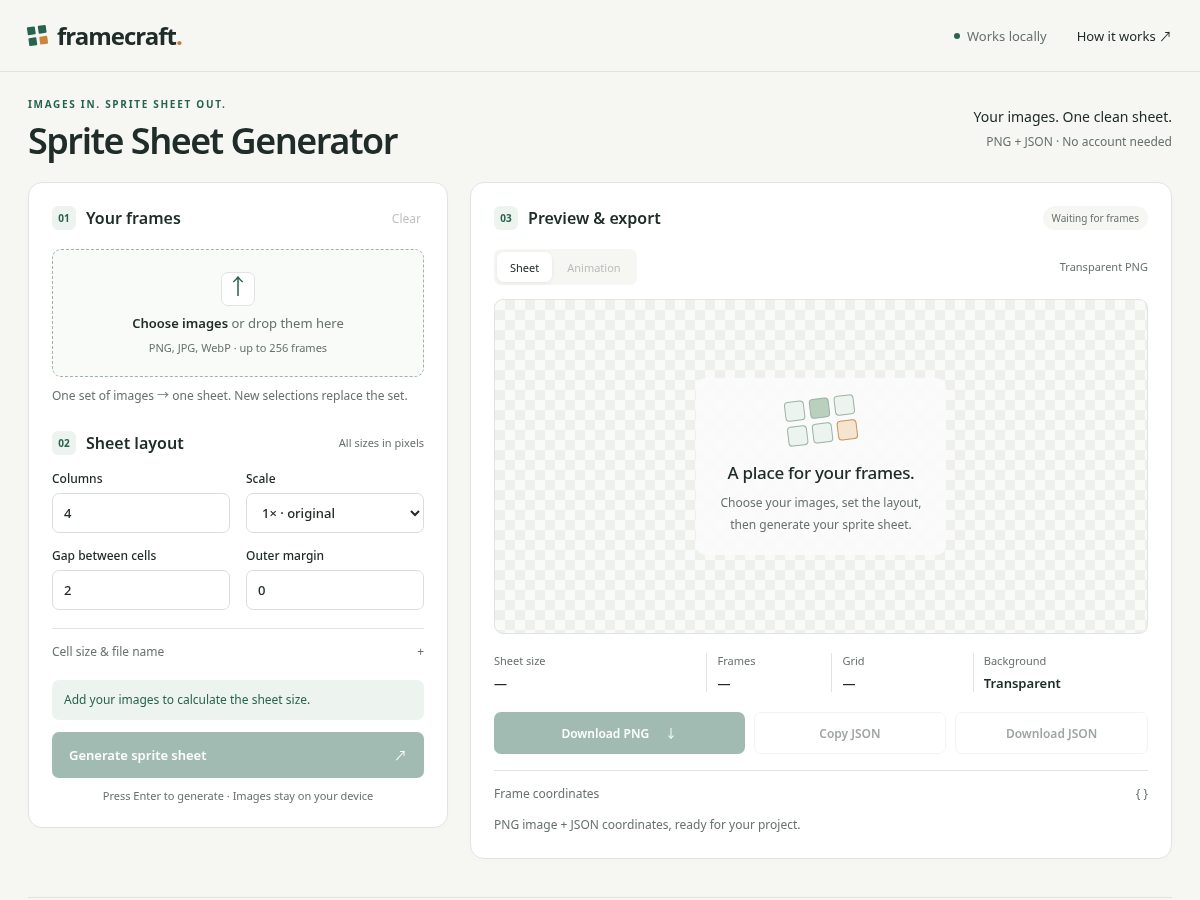
Task: Click the 03 step badge
Action: tap(506, 218)
